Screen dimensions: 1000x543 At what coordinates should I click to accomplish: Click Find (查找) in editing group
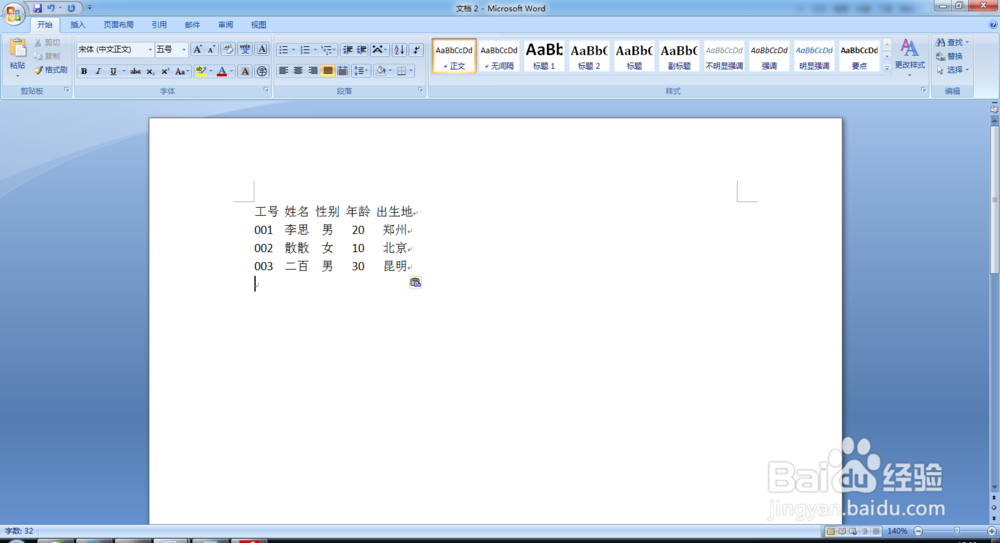click(952, 42)
